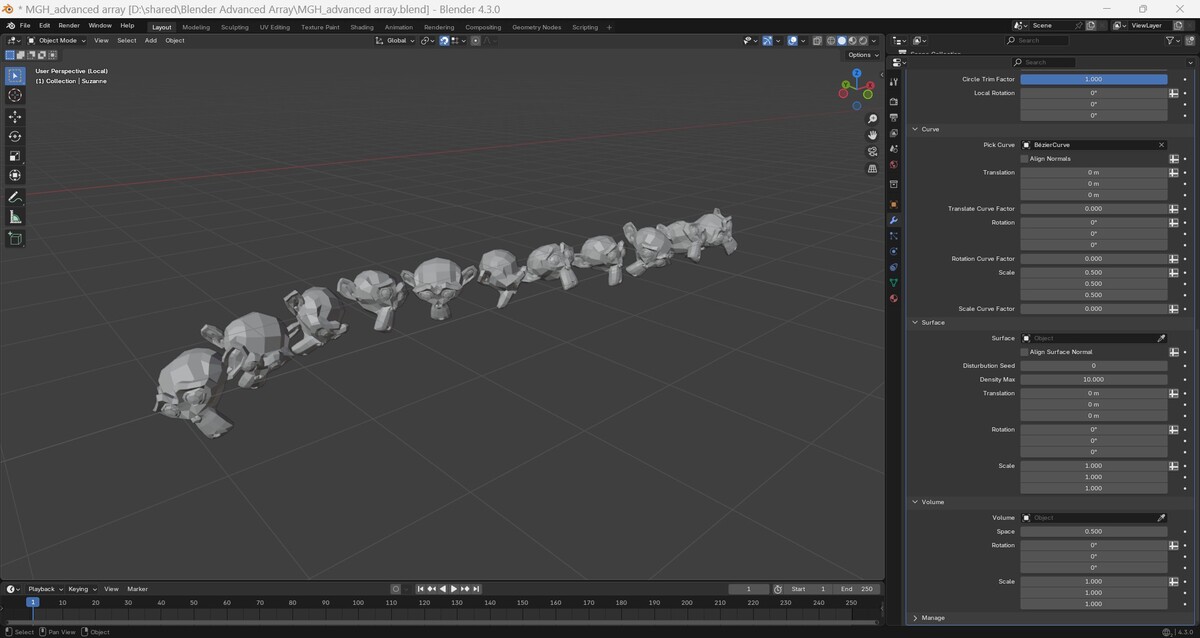The width and height of the screenshot is (1200, 638).
Task: Switch to material preview shading
Action: (x=853, y=41)
